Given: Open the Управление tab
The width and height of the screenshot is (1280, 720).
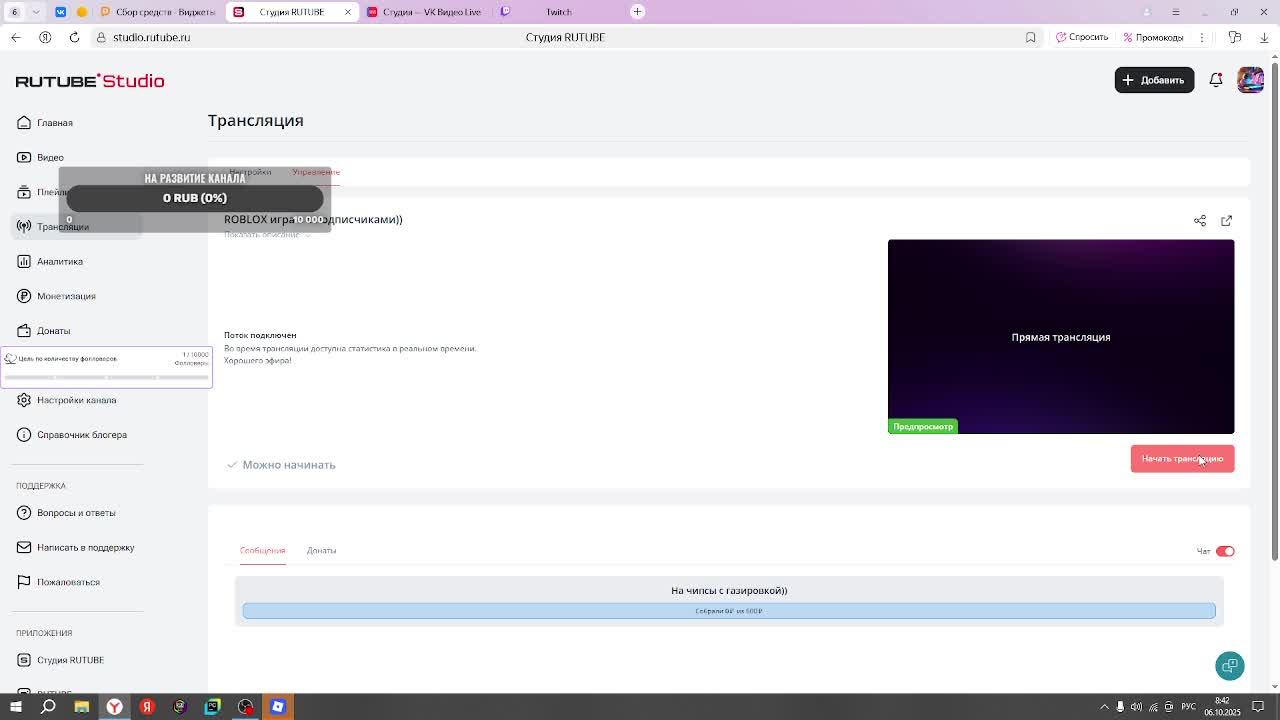Looking at the screenshot, I should click(x=316, y=172).
